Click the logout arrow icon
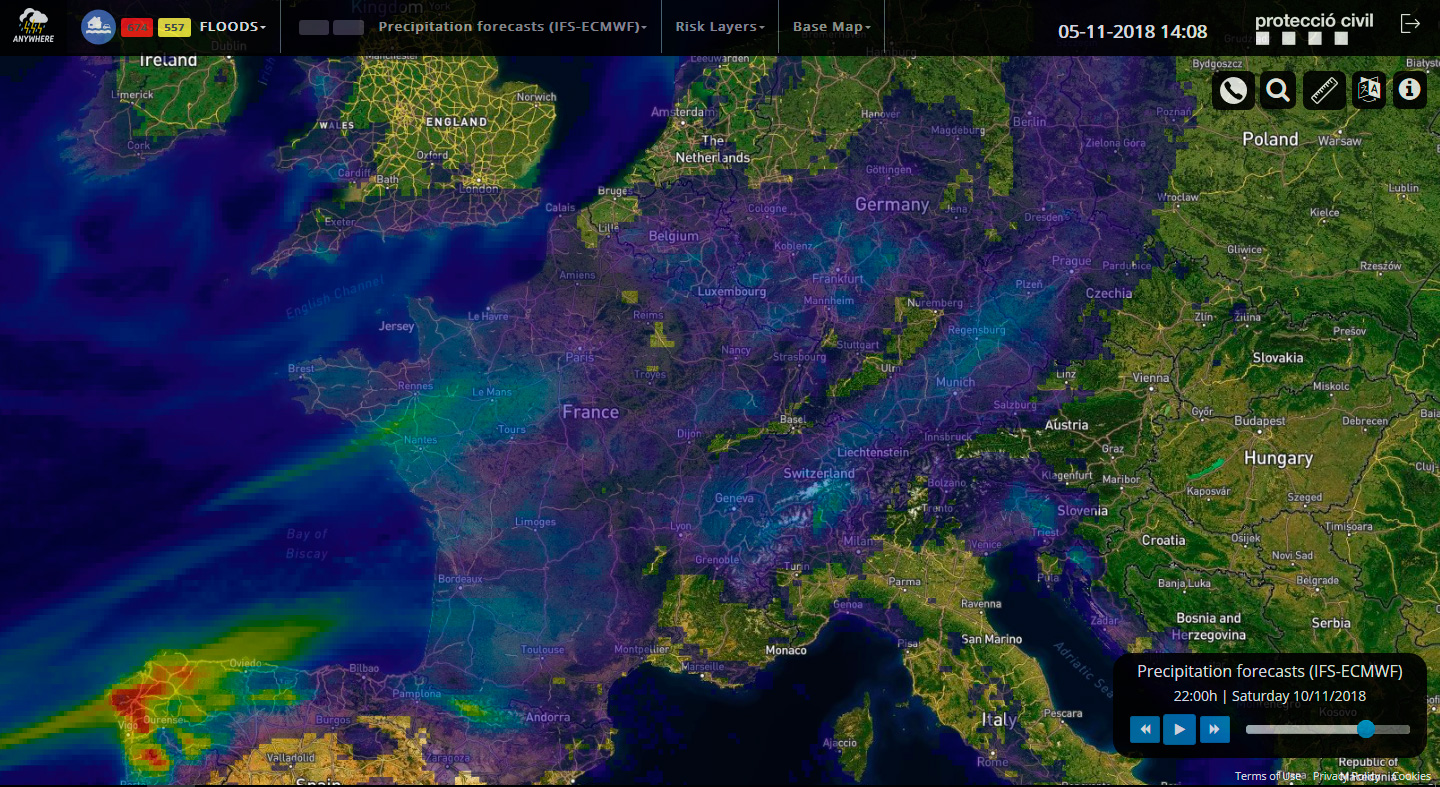 pyautogui.click(x=1410, y=24)
